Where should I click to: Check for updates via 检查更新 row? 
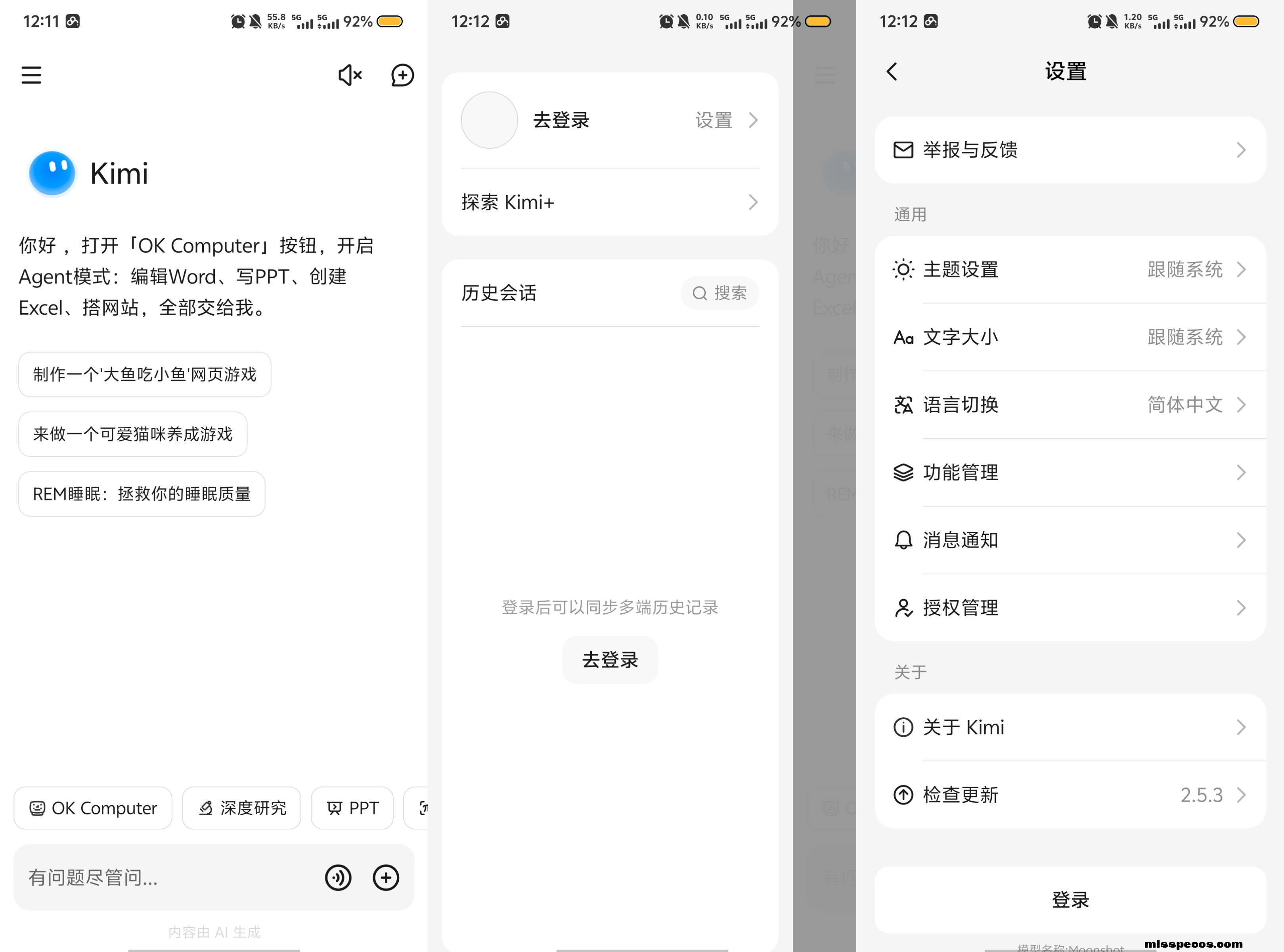(x=1070, y=795)
